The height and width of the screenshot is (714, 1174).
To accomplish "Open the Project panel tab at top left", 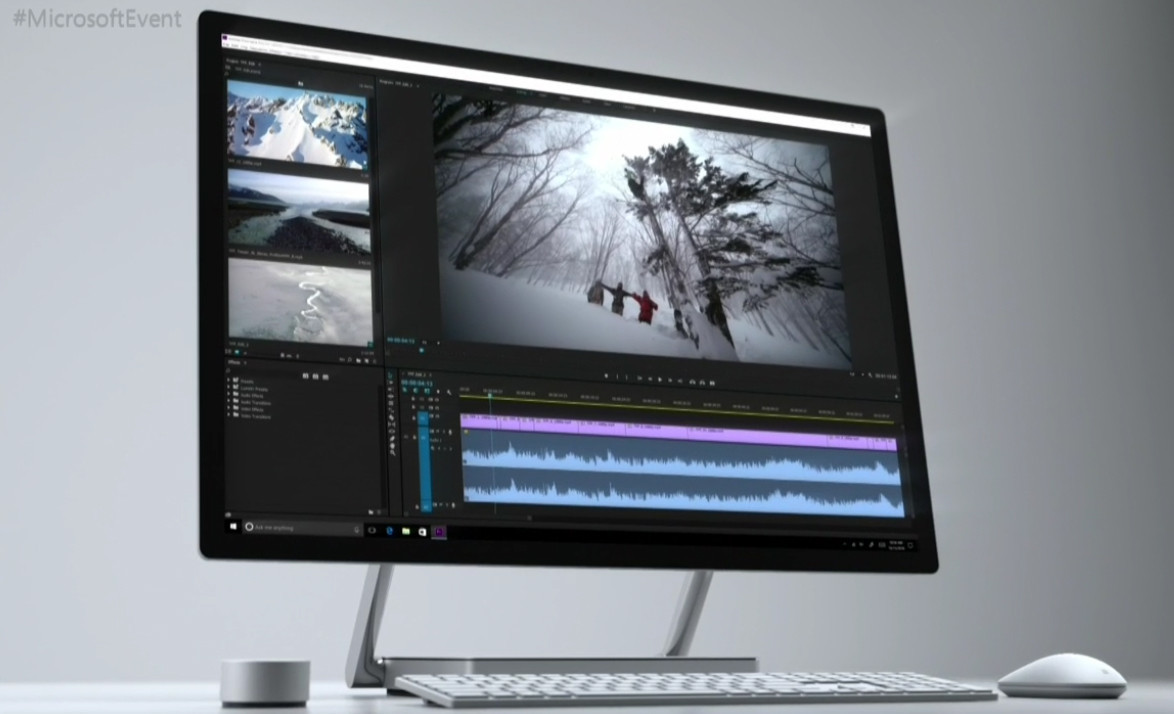I will [243, 64].
